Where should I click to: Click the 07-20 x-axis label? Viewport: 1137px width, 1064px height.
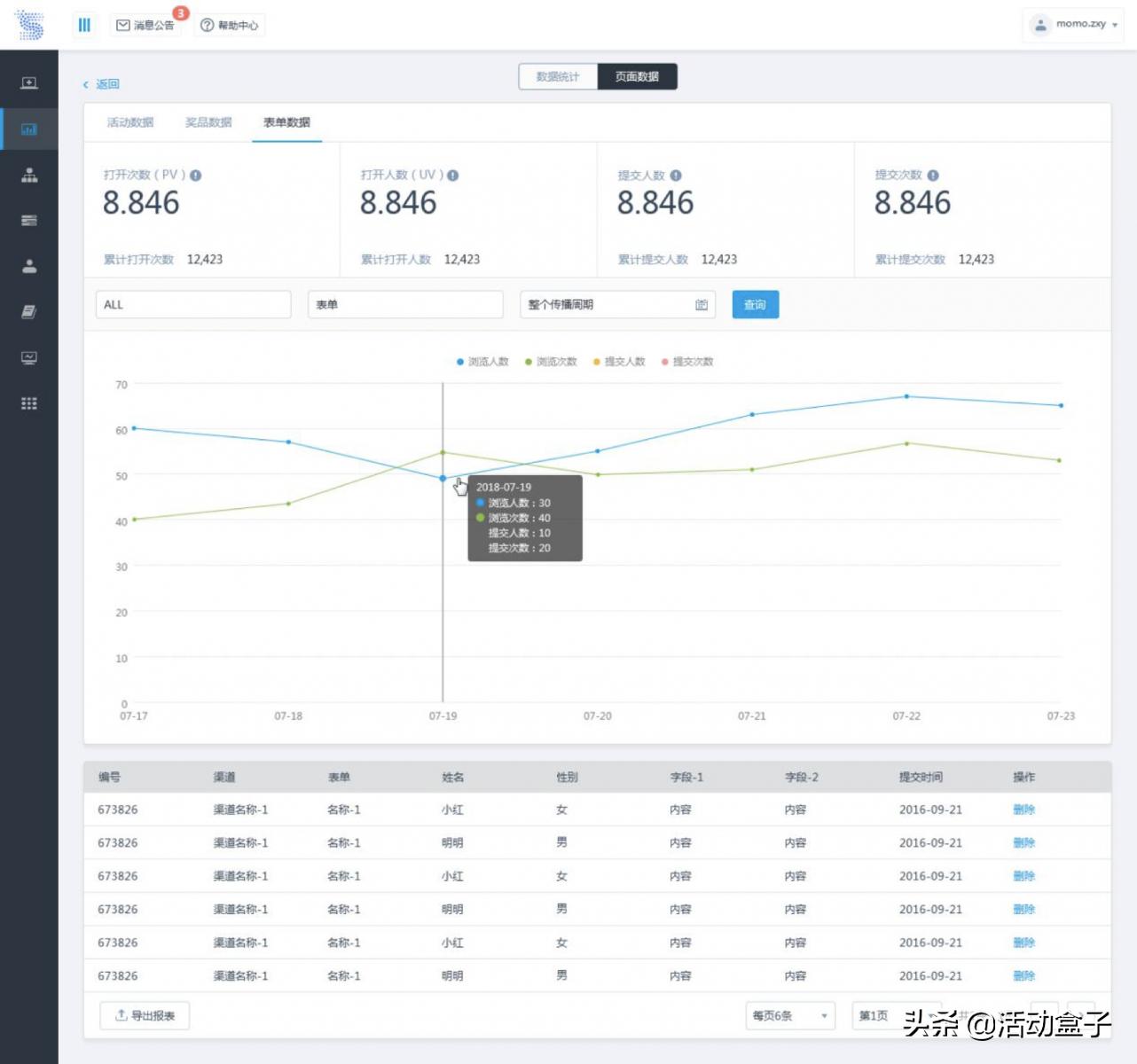point(598,716)
